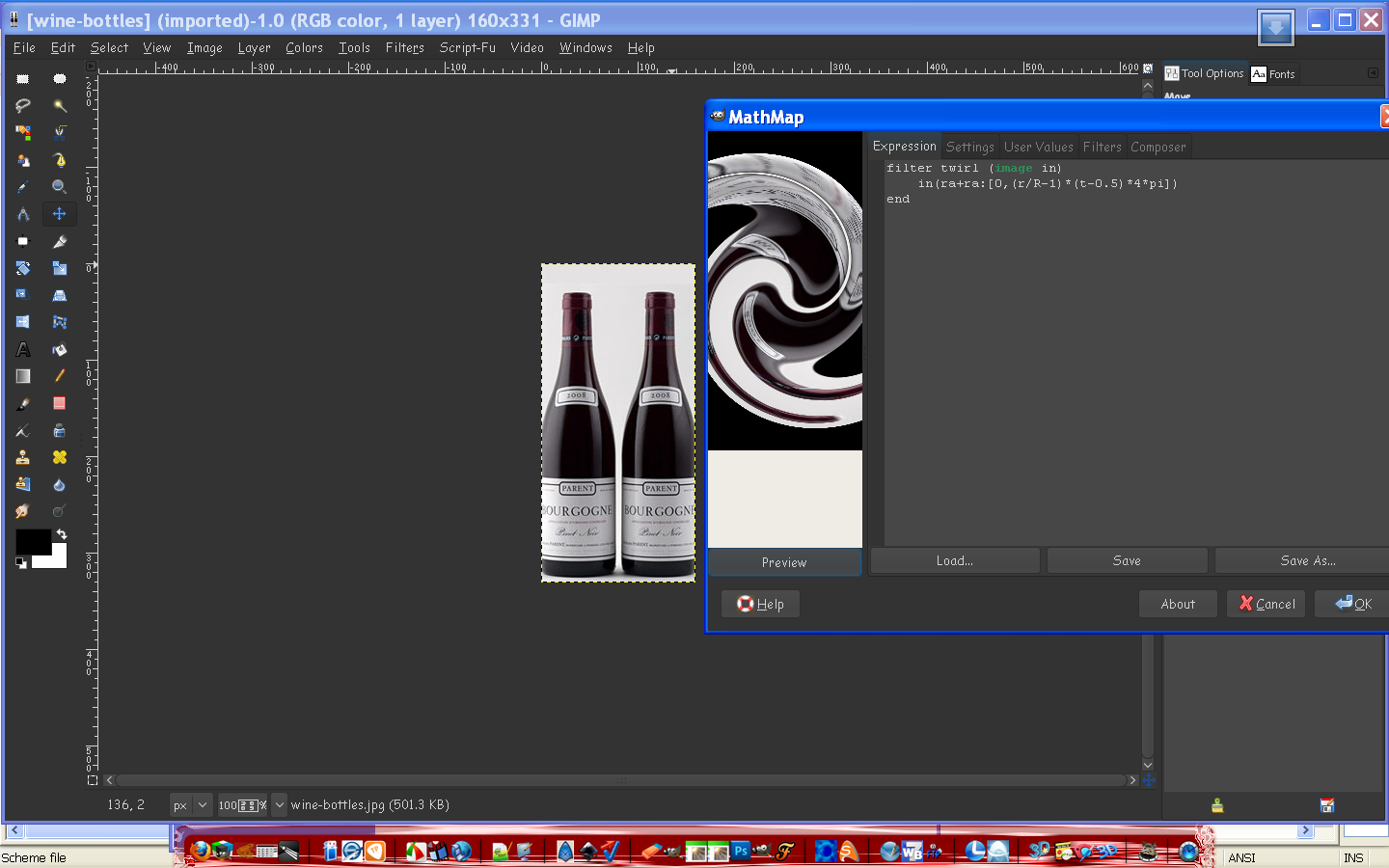Open the Filters menu in GIMP
1389x868 pixels.
(405, 47)
